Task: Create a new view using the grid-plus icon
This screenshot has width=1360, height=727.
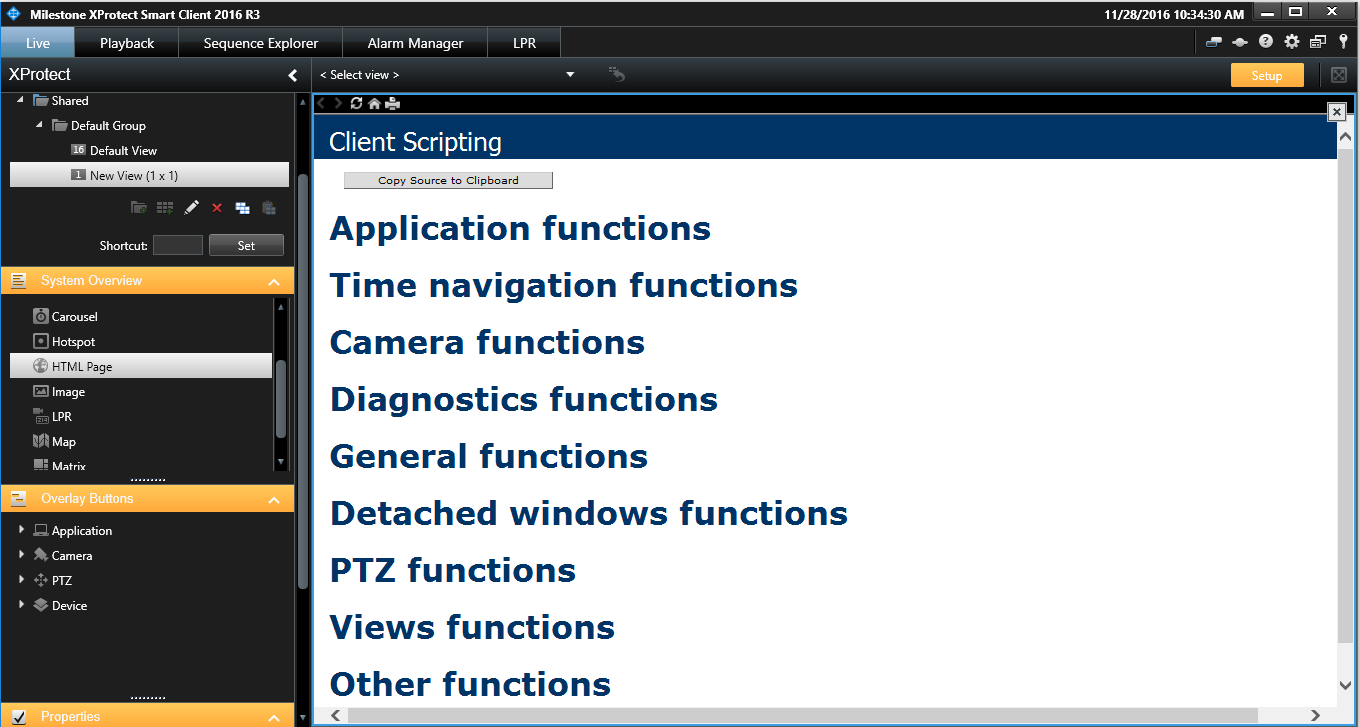Action: [165, 207]
